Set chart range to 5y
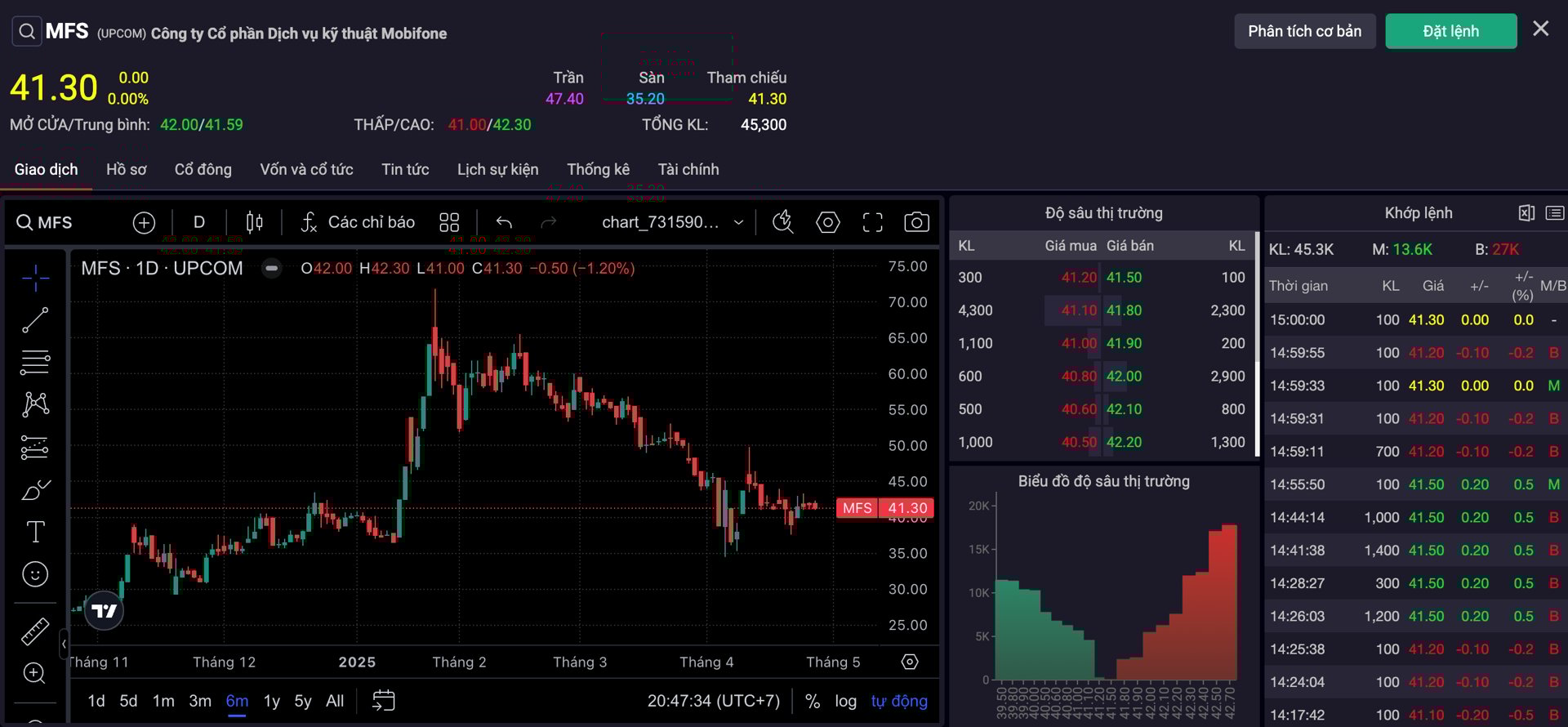Viewport: 1568px width, 727px height. click(303, 701)
